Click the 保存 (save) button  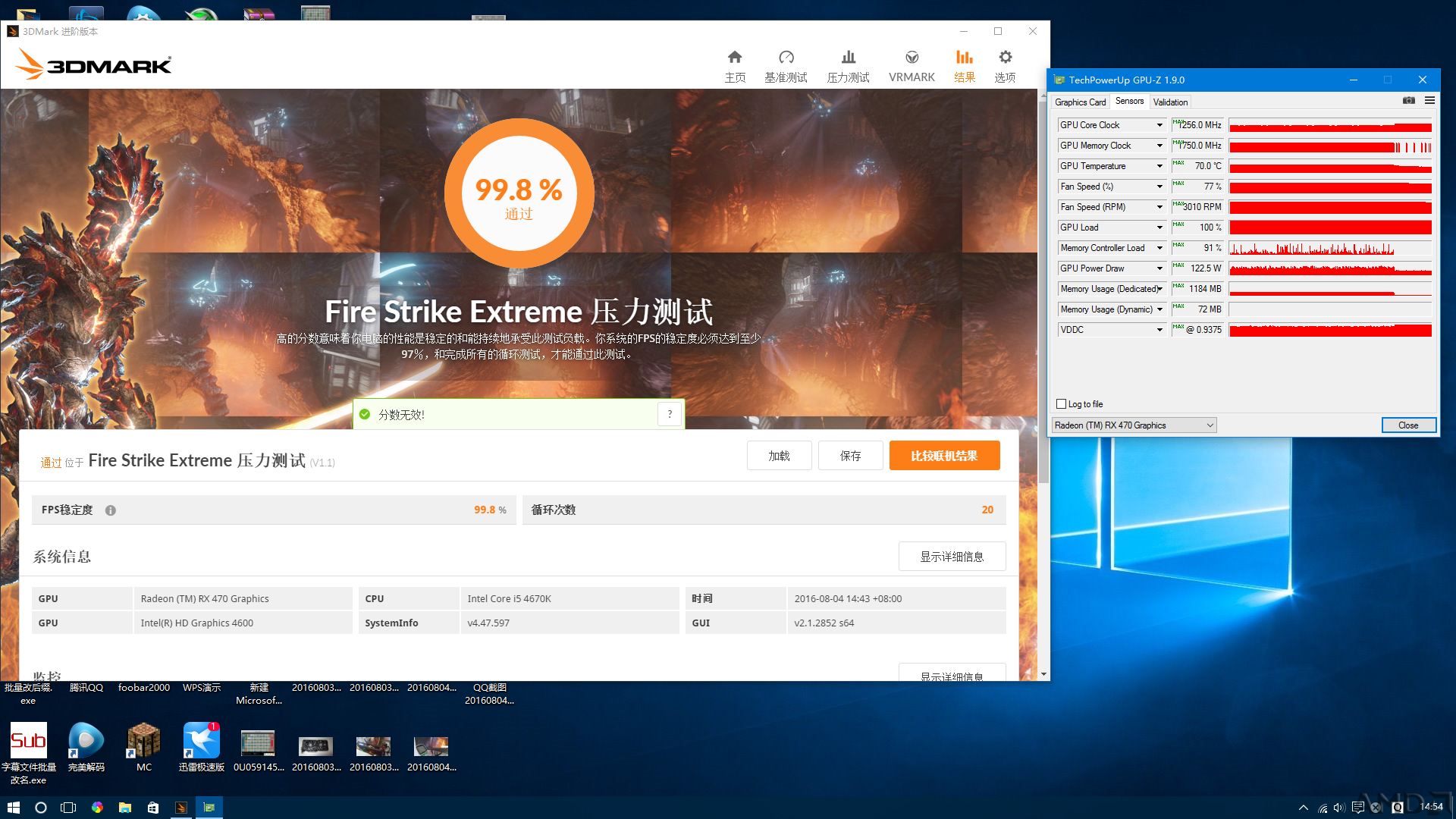point(850,456)
